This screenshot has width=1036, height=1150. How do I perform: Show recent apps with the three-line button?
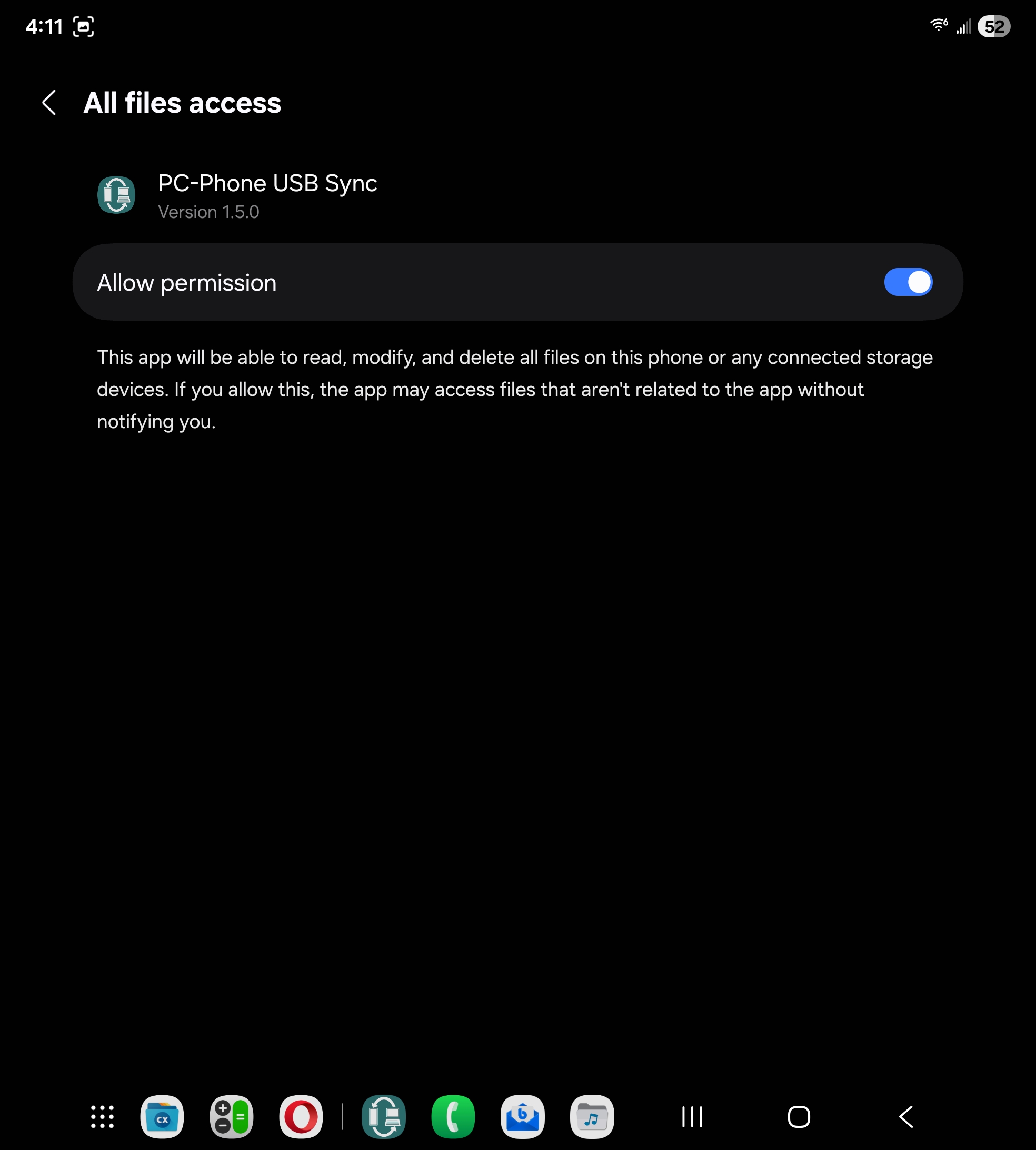692,1117
